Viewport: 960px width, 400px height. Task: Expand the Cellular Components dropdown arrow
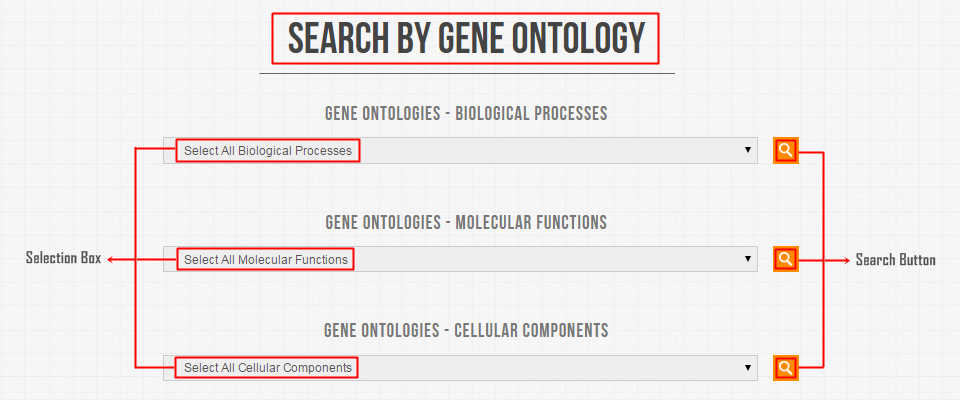[x=748, y=368]
